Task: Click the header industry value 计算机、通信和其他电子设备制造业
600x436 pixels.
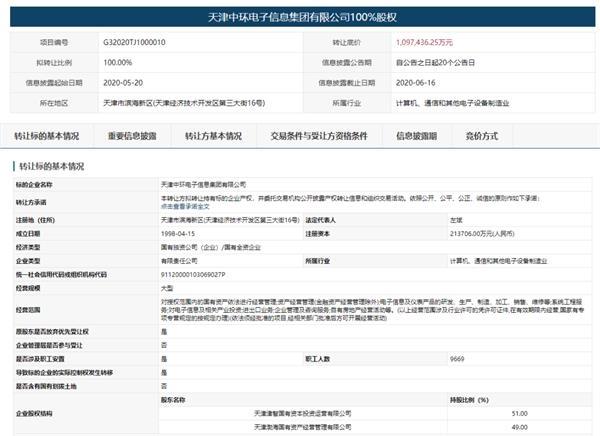Action: pos(453,103)
